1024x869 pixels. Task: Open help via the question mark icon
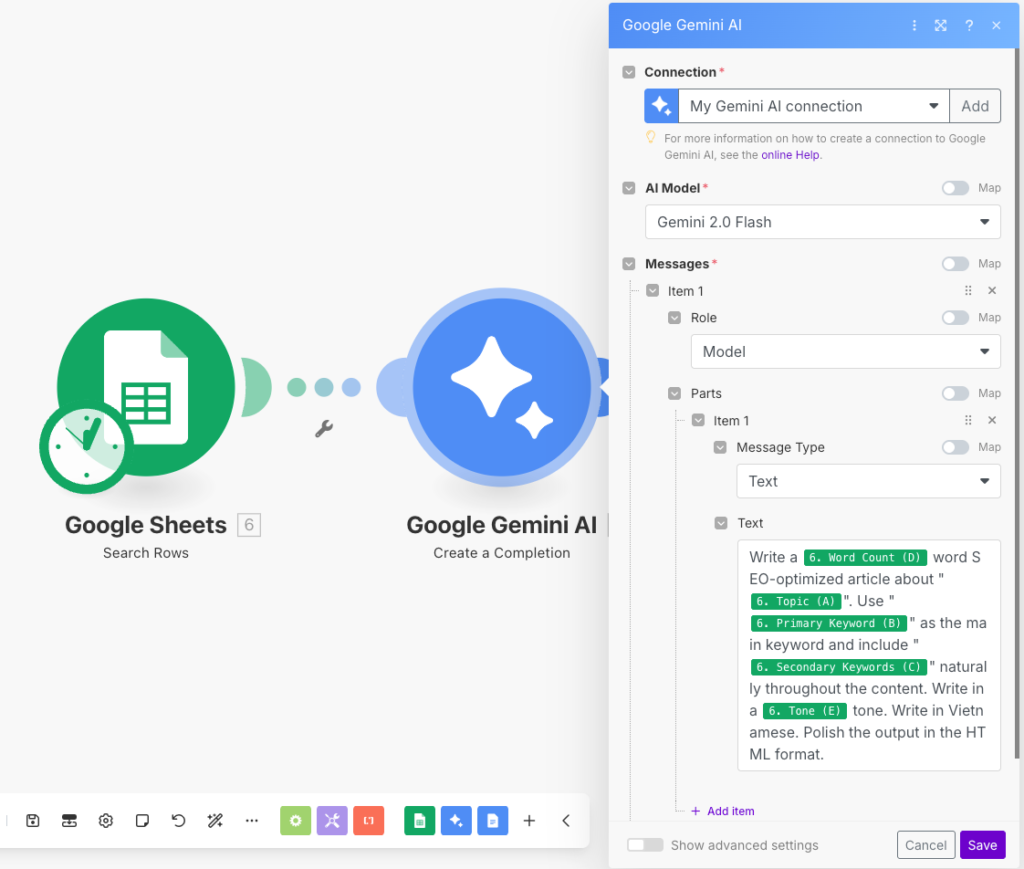coord(969,25)
